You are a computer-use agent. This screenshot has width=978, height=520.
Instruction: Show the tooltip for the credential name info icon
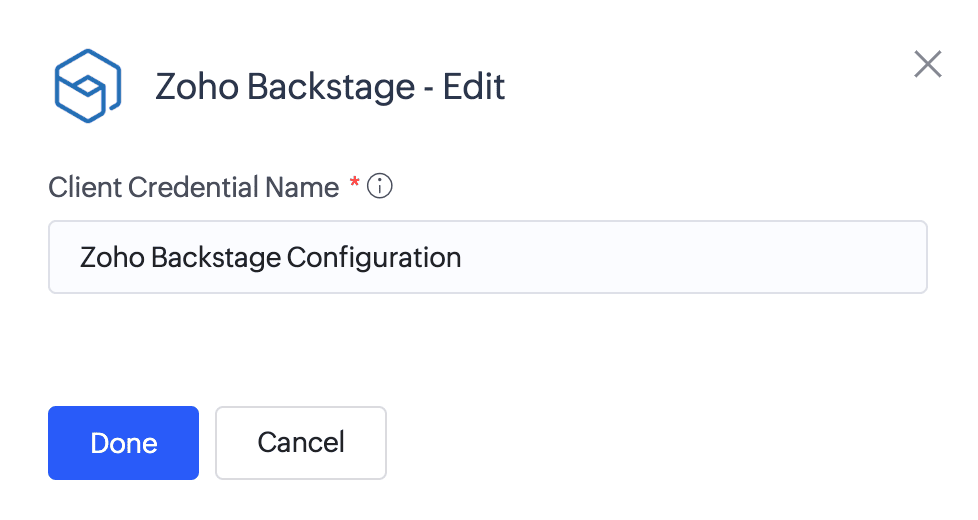tap(380, 186)
